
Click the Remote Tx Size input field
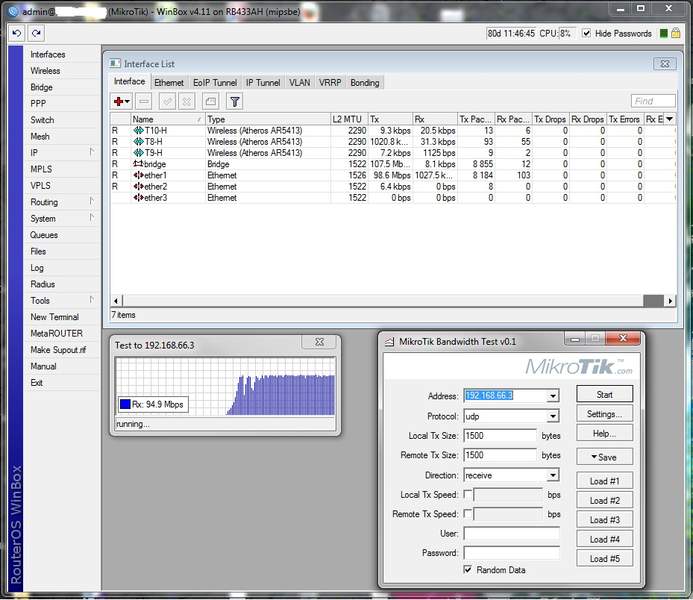point(499,455)
